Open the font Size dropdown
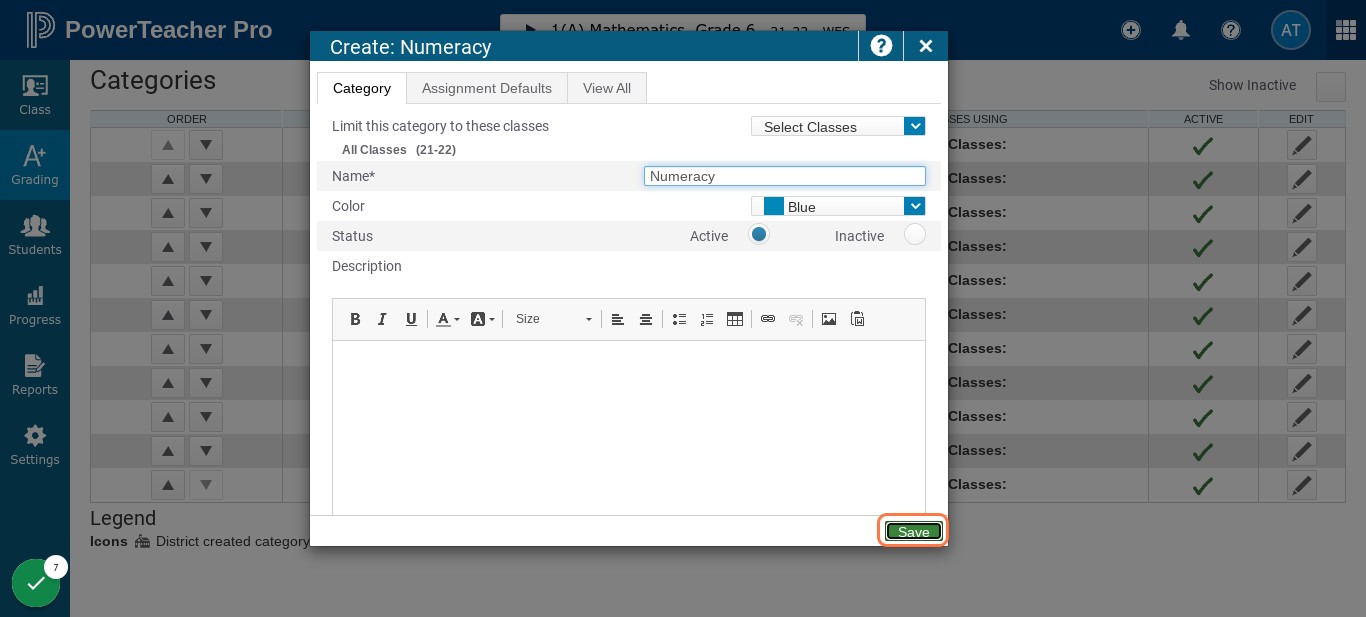Screen dimensions: 1366x617 point(553,319)
